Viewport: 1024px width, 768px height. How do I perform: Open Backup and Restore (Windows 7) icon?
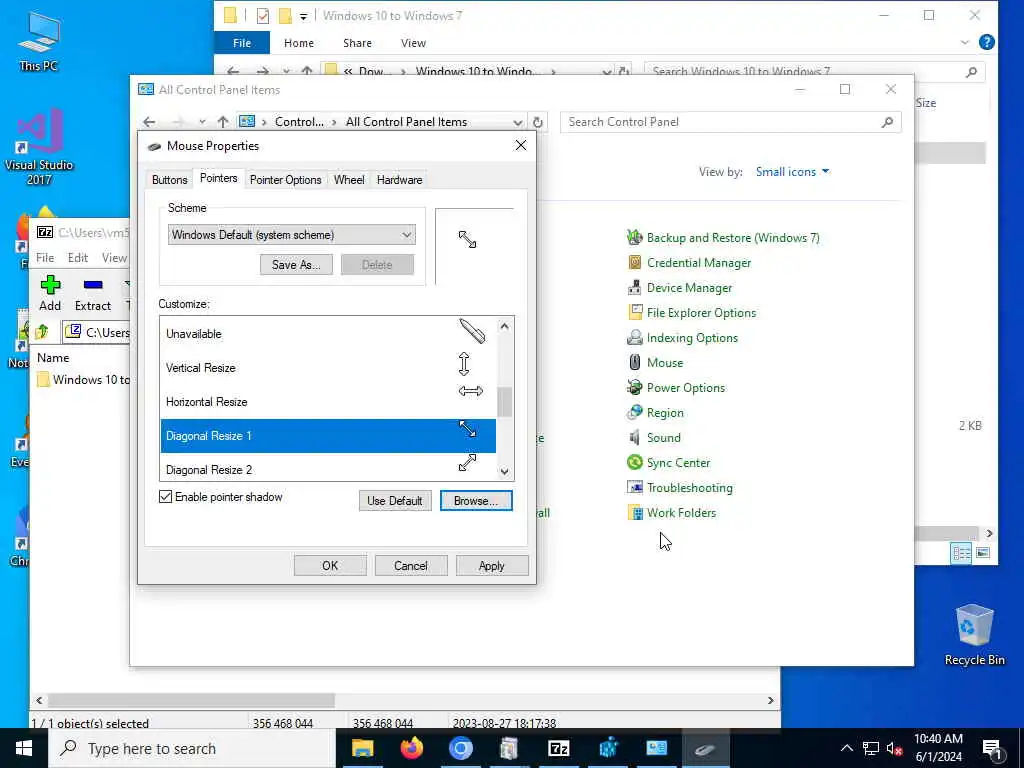[x=634, y=238]
